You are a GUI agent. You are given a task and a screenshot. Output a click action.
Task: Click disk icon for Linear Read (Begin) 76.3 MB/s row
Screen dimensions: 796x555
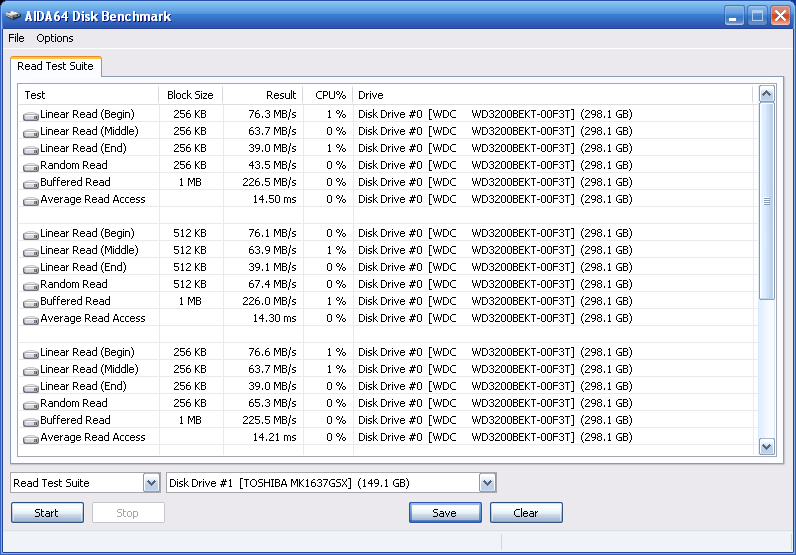pos(31,115)
